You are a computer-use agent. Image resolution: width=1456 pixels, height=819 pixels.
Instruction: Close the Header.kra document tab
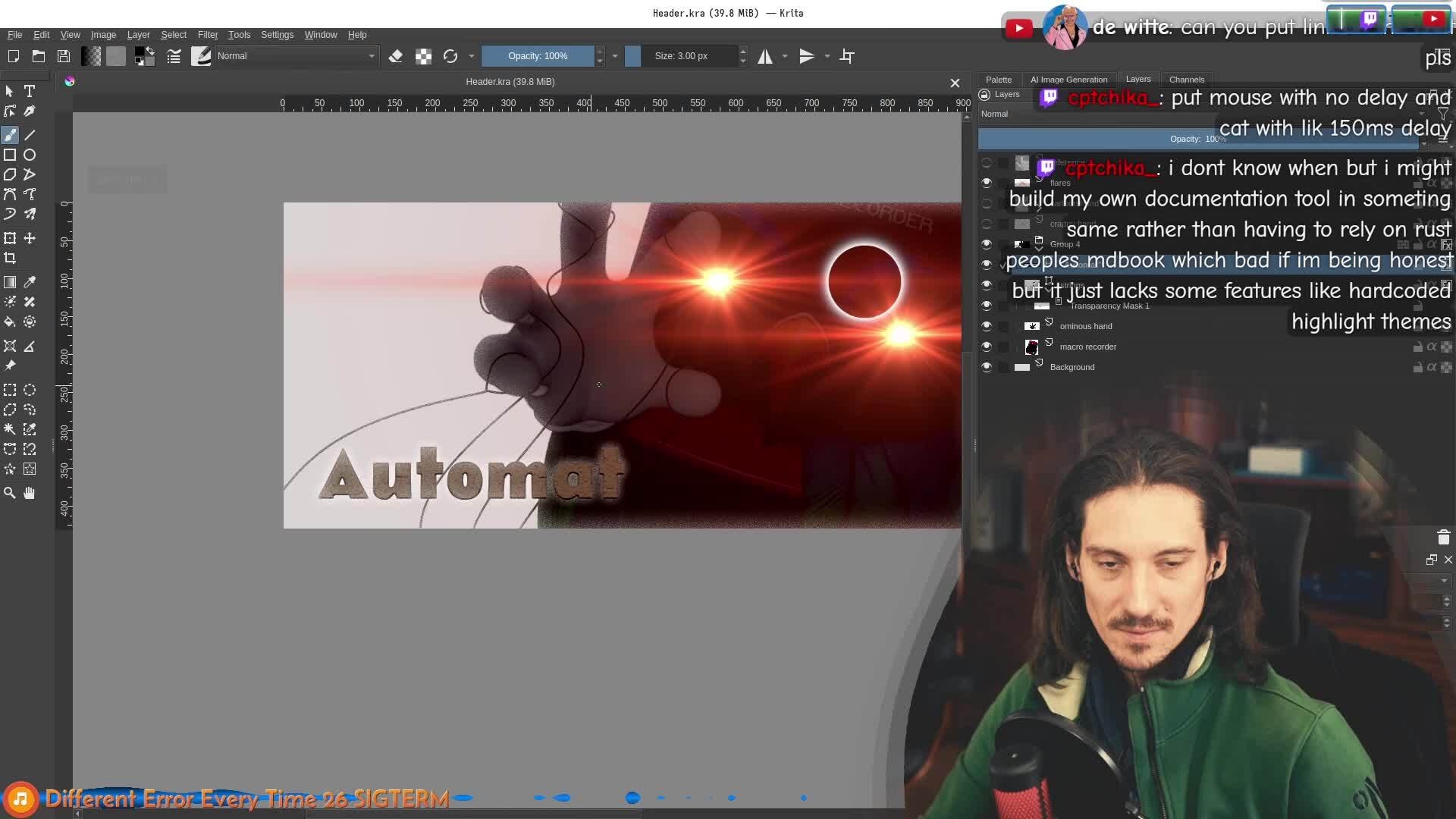[x=955, y=83]
